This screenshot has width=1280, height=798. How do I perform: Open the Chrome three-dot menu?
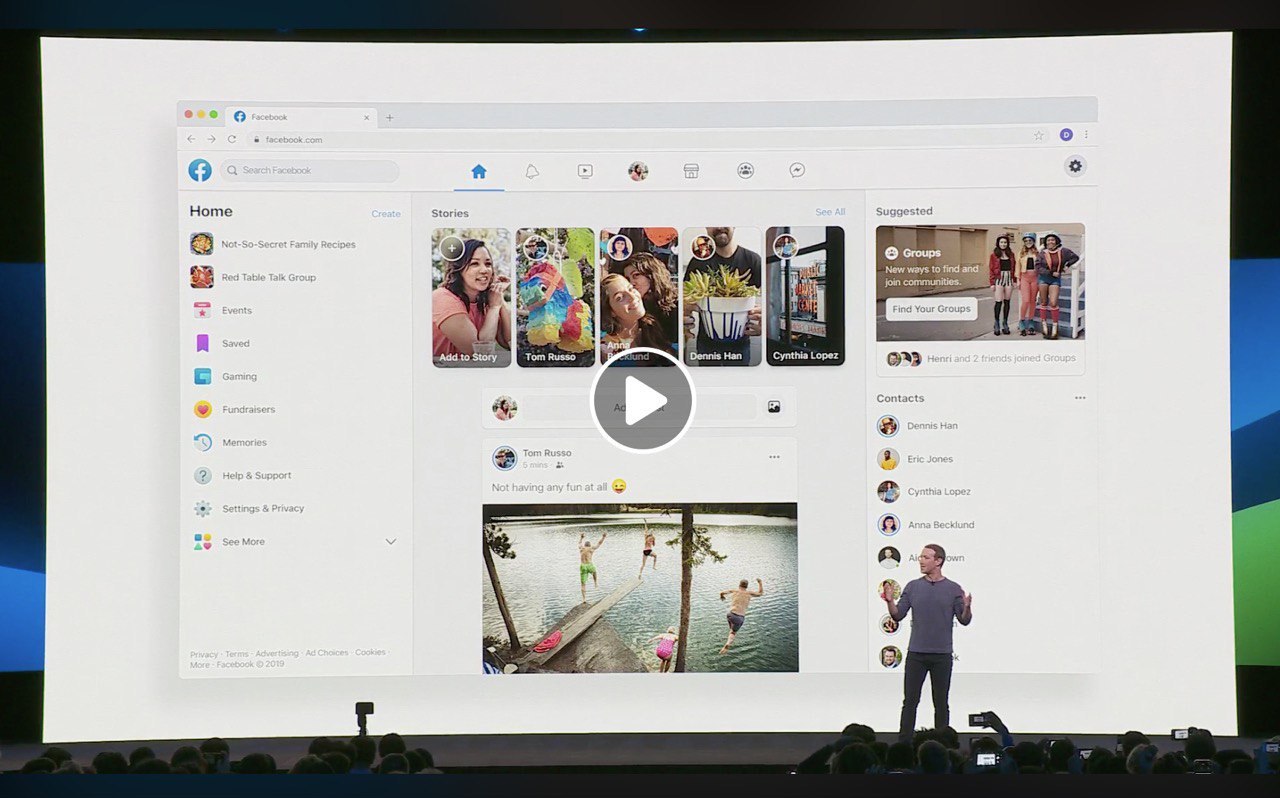pos(1086,134)
